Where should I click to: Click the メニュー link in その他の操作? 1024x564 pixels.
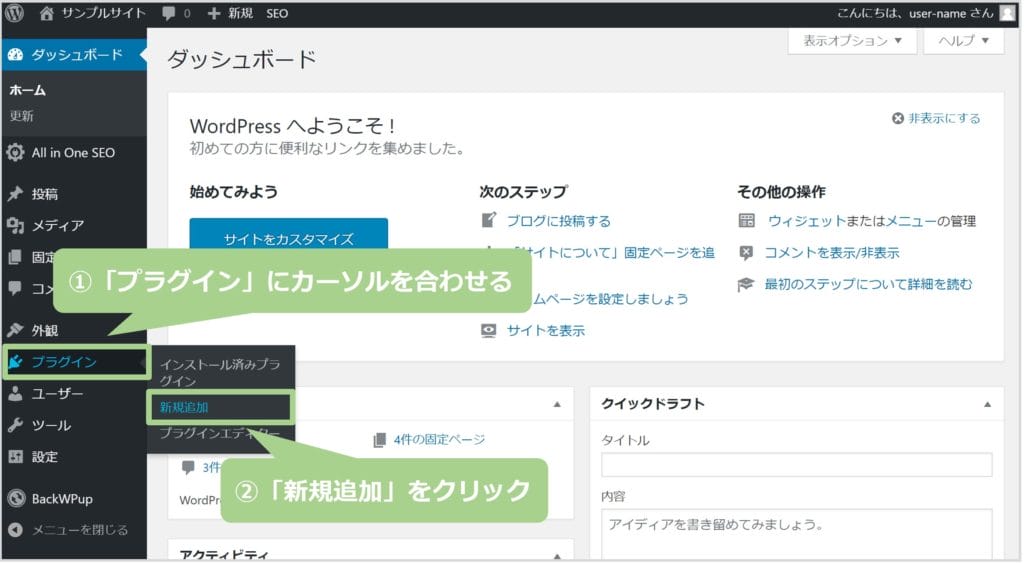[910, 221]
